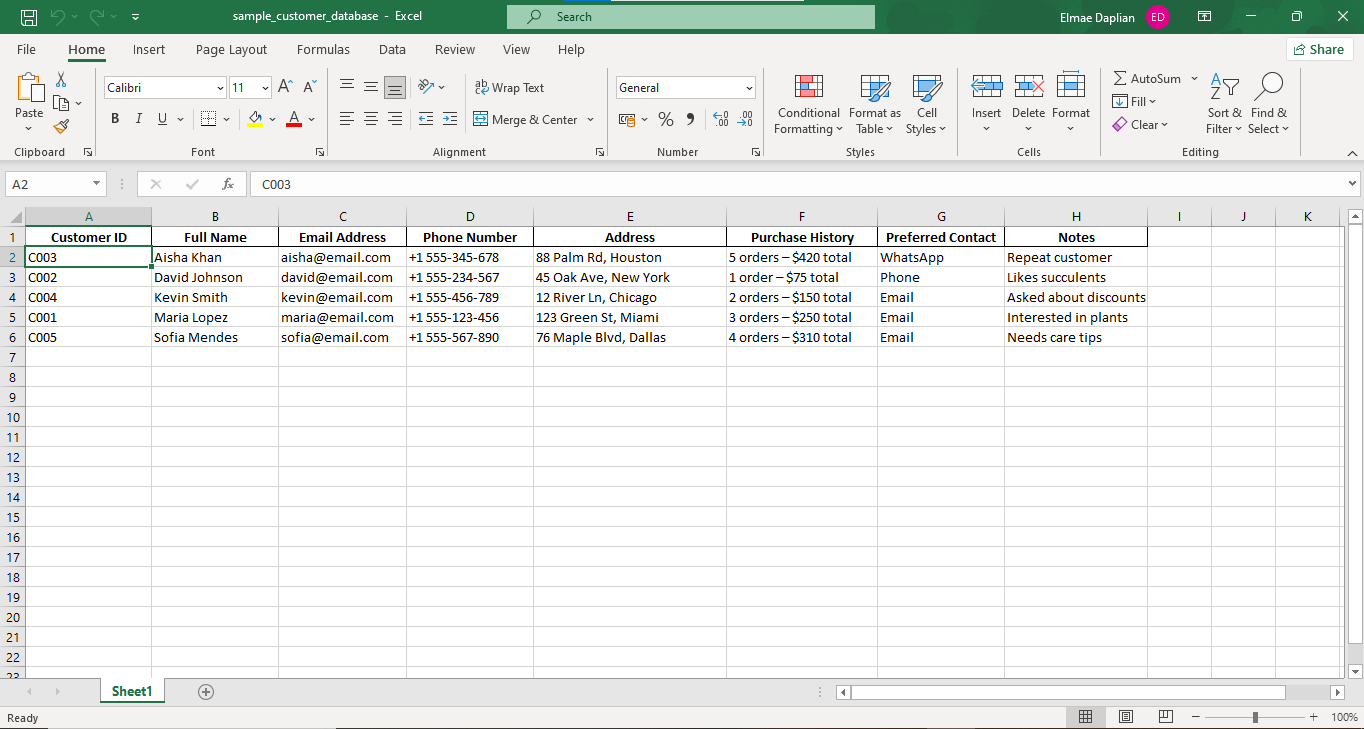This screenshot has height=729, width=1364.
Task: Switch to Normal view in status bar
Action: tap(1085, 717)
